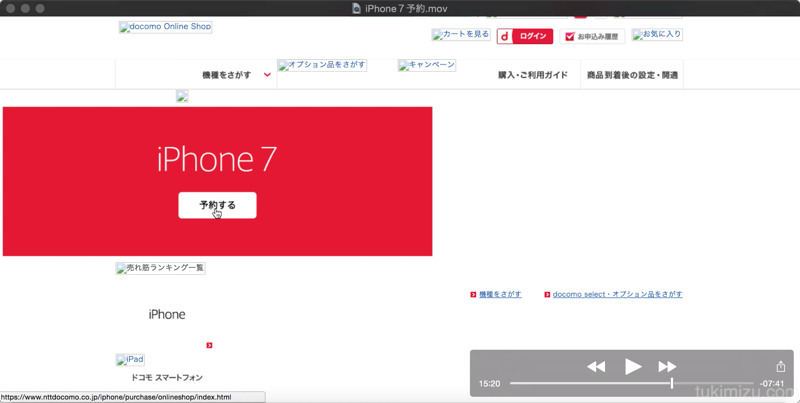Screen dimensions: 800x403
Task: Click the remaining time -07:41 label
Action: (771, 384)
